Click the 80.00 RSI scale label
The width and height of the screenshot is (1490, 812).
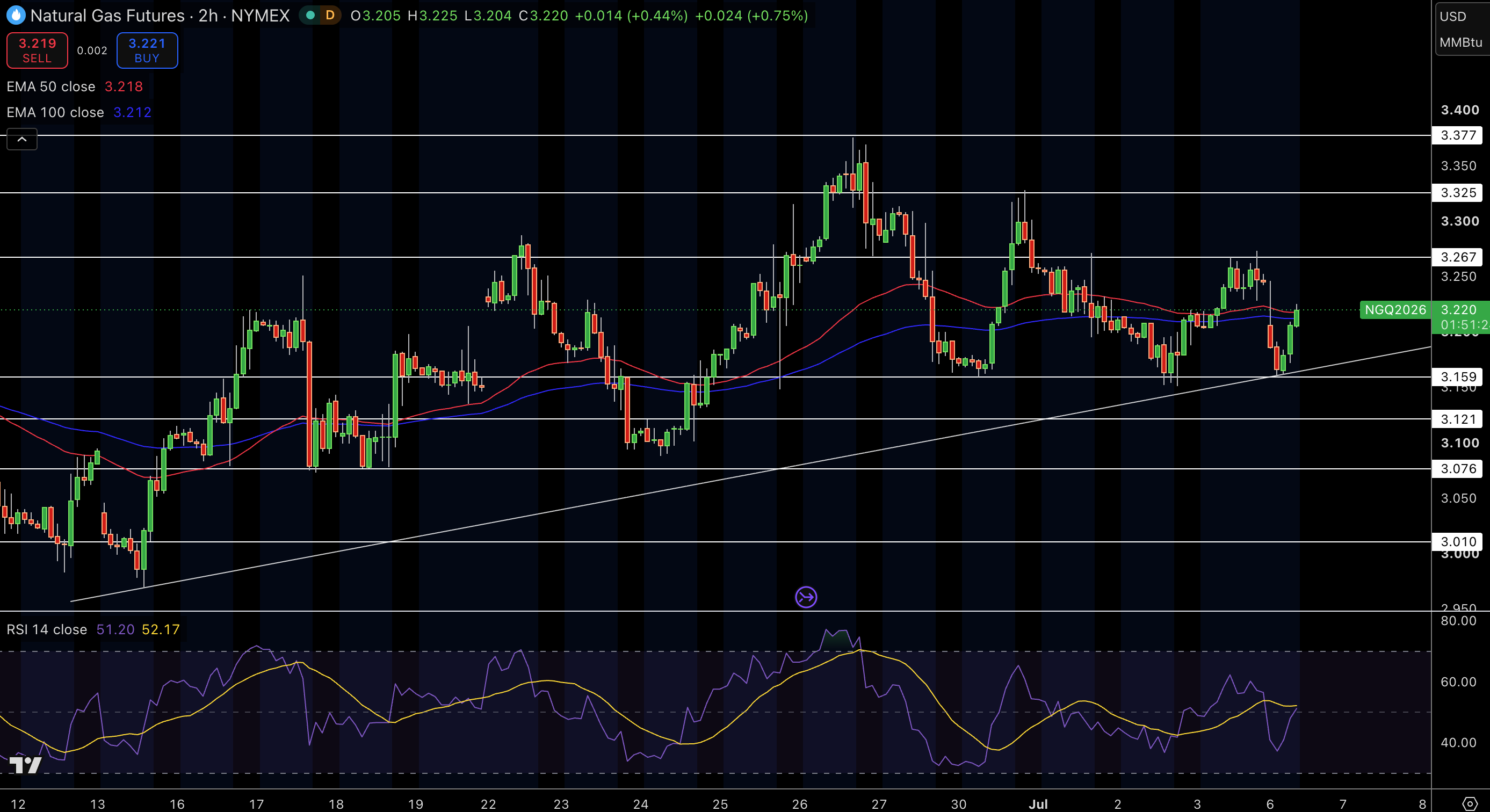[x=1458, y=621]
